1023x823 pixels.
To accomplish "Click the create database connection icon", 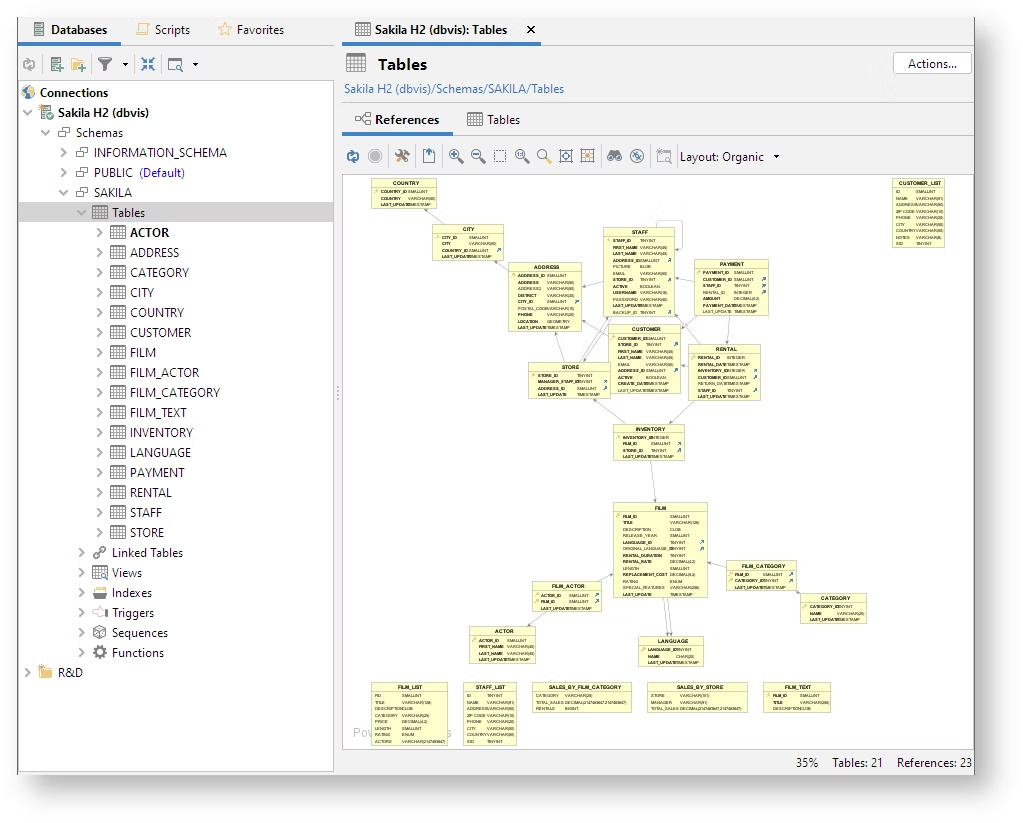I will click(x=57, y=65).
